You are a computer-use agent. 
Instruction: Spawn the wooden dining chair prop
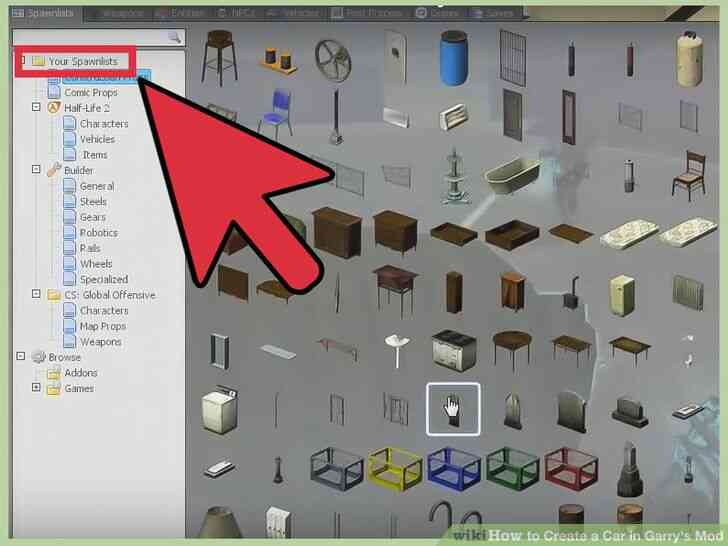pyautogui.click(x=690, y=175)
